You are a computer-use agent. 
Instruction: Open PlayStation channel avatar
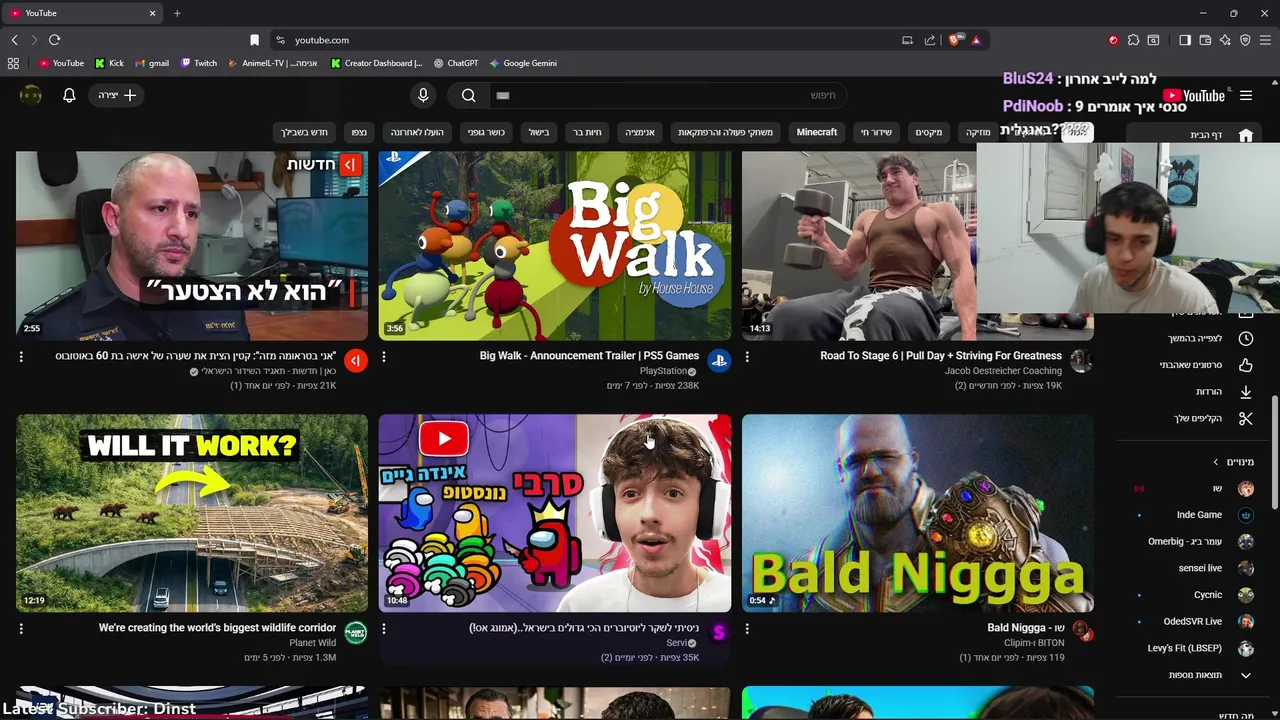[x=719, y=361]
